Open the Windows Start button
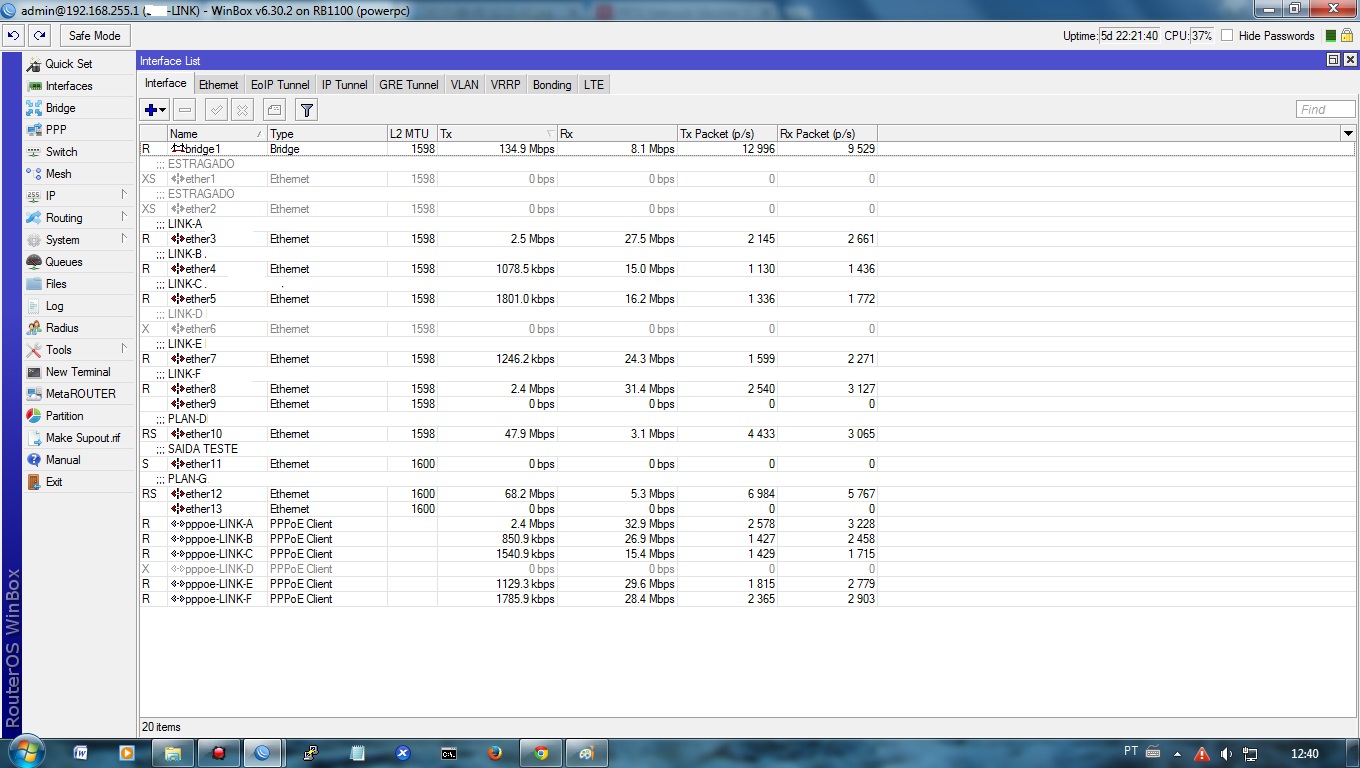This screenshot has height=768, width=1360. pos(25,752)
